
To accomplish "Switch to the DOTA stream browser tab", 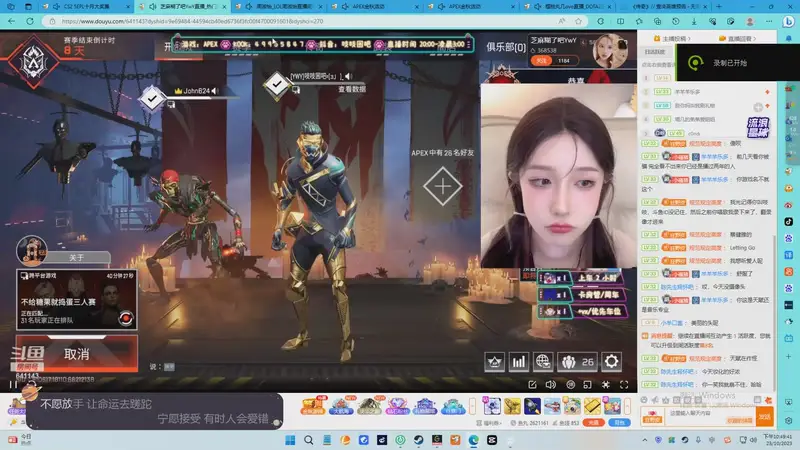I will [x=566, y=7].
